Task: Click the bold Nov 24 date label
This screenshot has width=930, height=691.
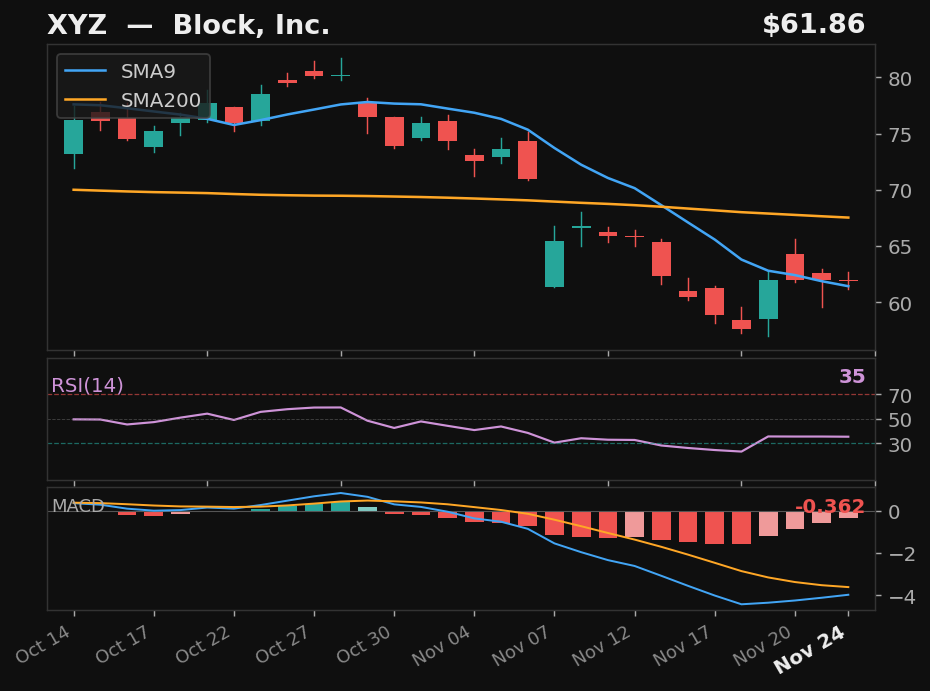Action: click(810, 649)
